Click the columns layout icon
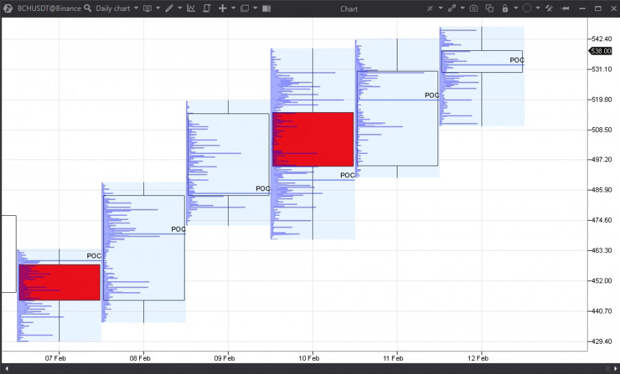Screen dimensions: 620x374 coord(267,8)
